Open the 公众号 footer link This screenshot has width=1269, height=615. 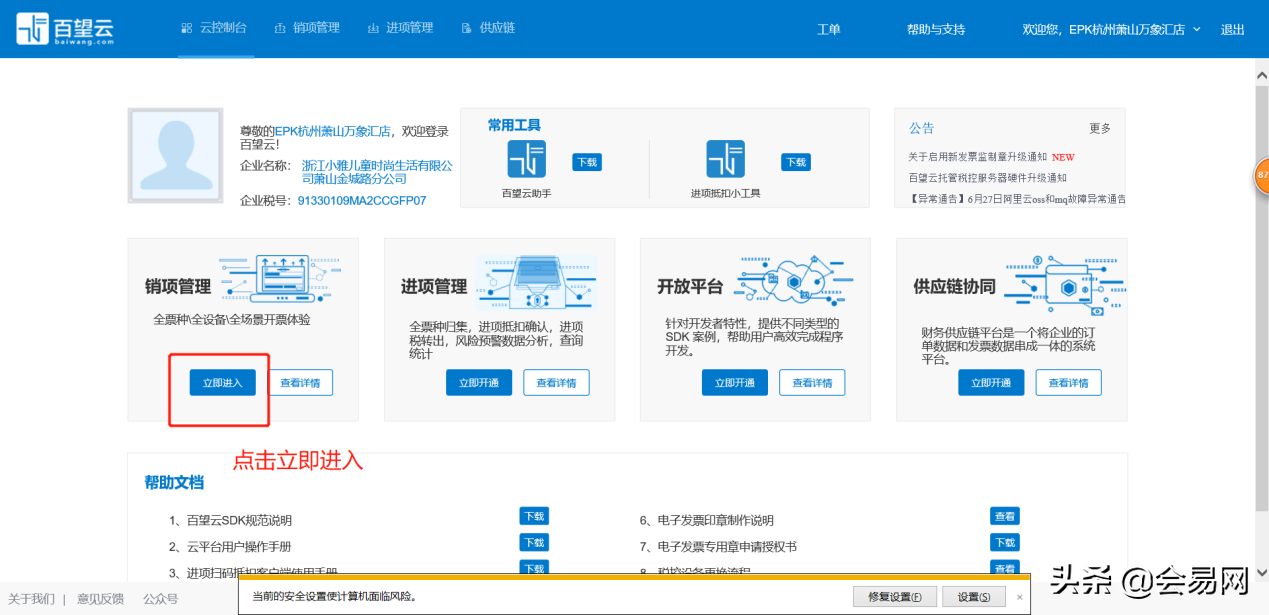160,599
